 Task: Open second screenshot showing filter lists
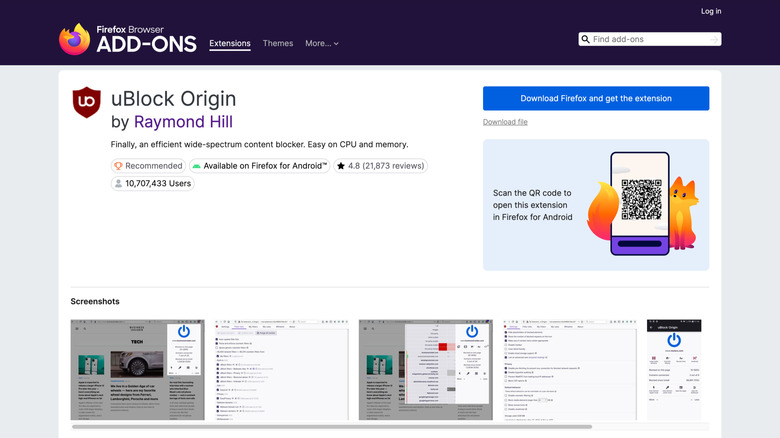pyautogui.click(x=282, y=370)
